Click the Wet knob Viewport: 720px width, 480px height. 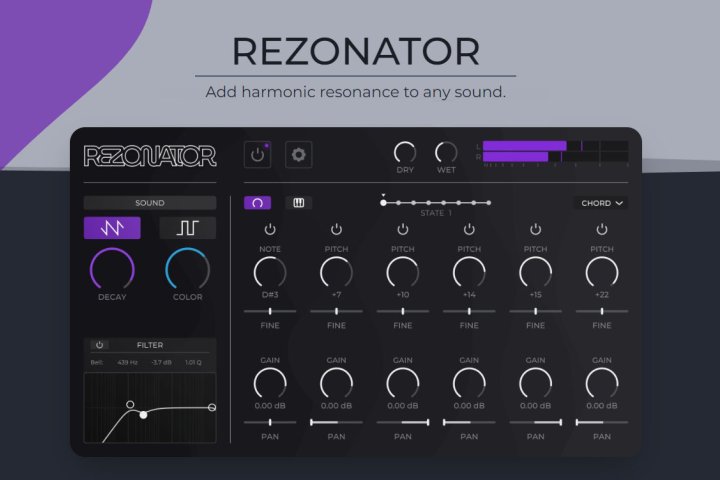[x=446, y=152]
